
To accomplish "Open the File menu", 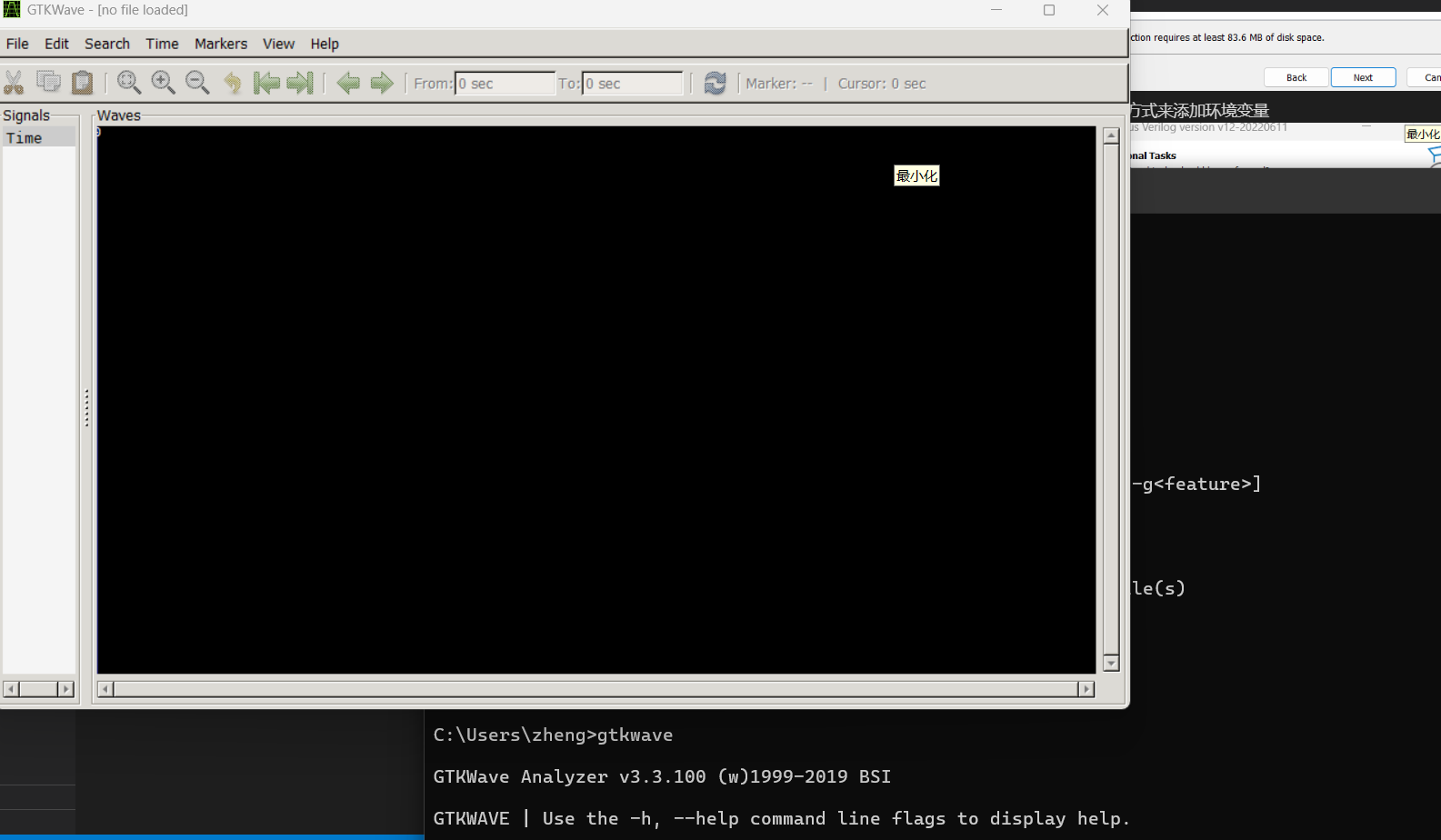I will coord(17,44).
